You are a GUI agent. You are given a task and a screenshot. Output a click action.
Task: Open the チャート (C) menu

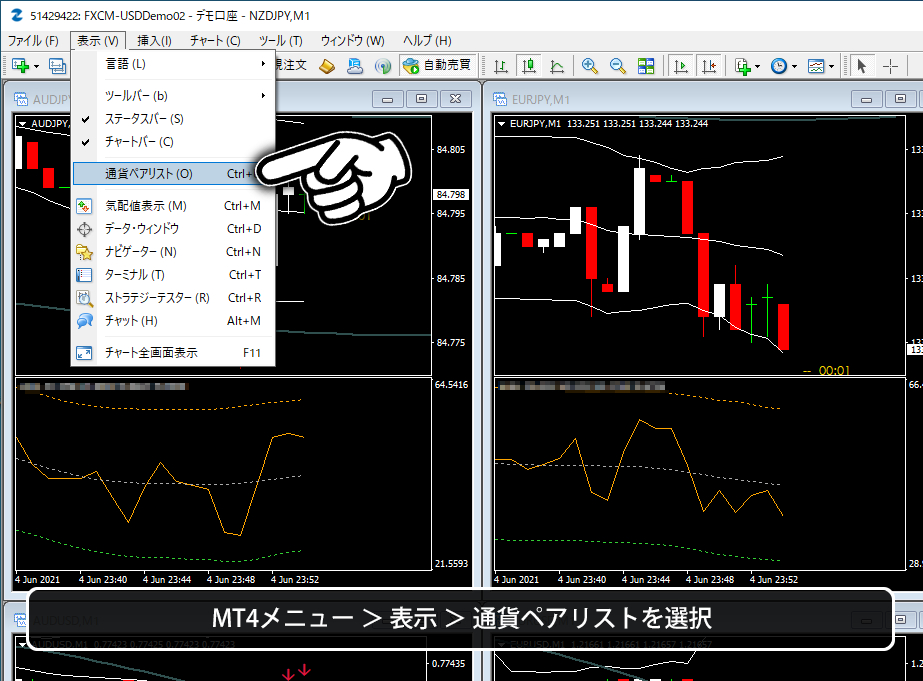(x=215, y=41)
